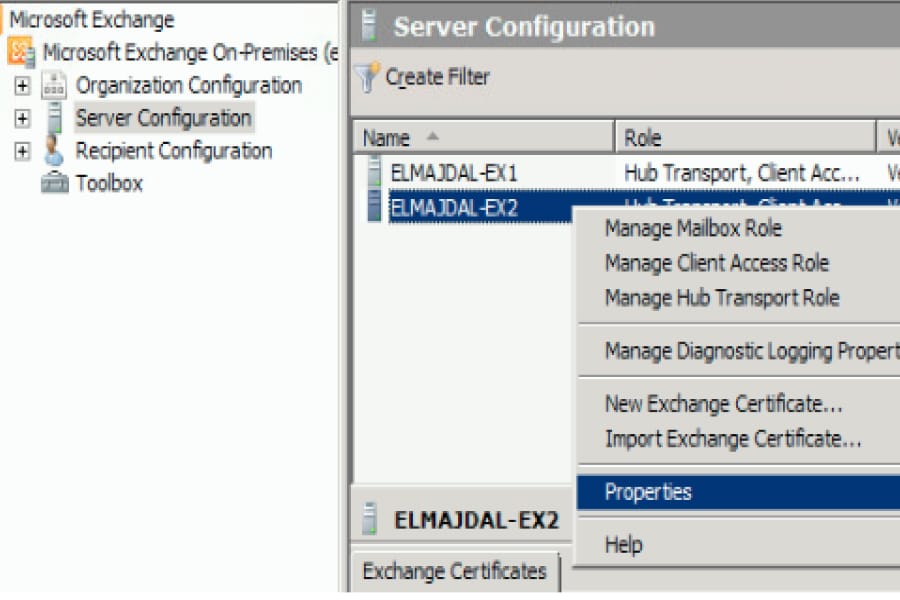Image resolution: width=900 pixels, height=600 pixels.
Task: Select Import Exchange Certificate
Action: (733, 439)
